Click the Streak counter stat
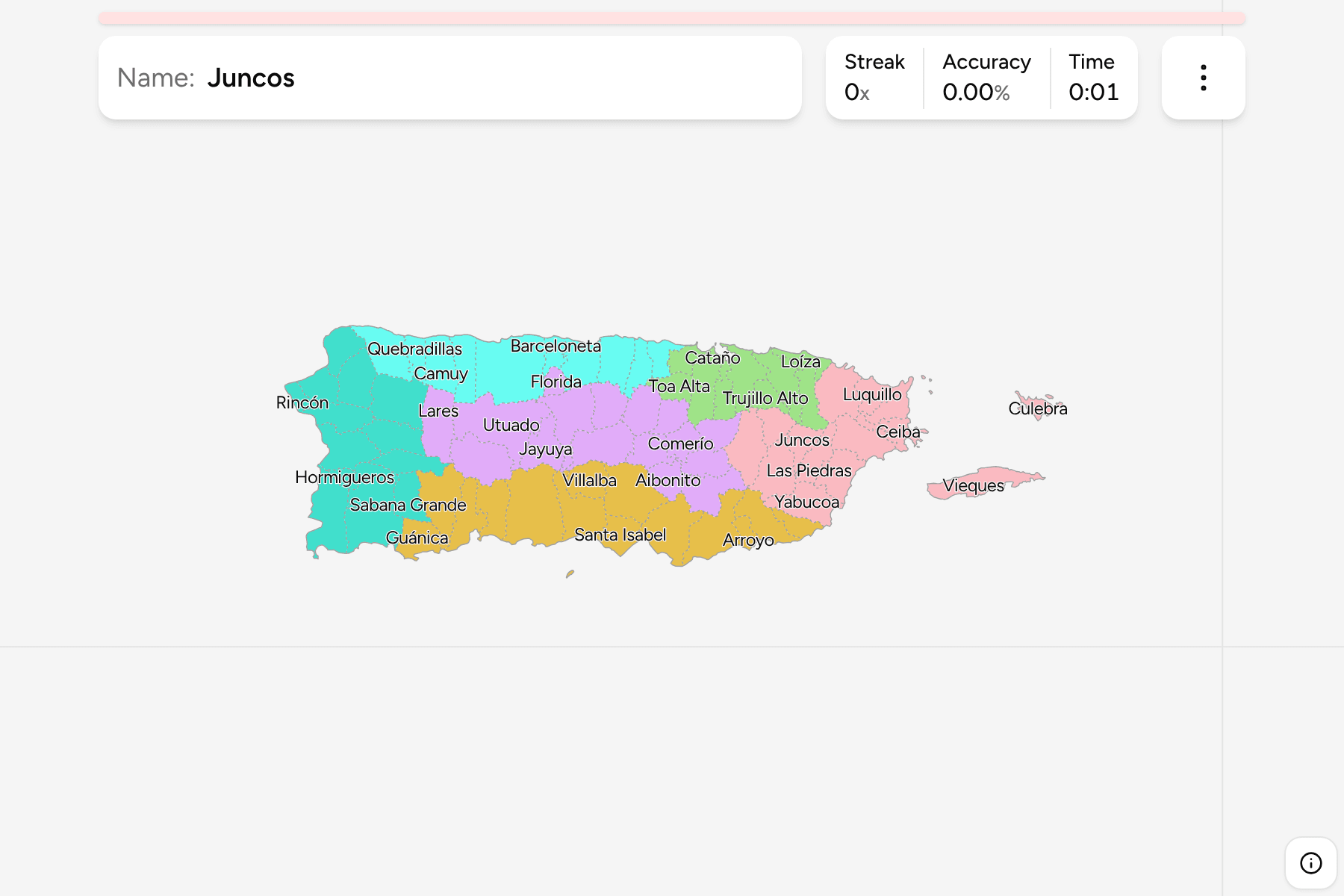Image resolution: width=1344 pixels, height=896 pixels. (874, 78)
